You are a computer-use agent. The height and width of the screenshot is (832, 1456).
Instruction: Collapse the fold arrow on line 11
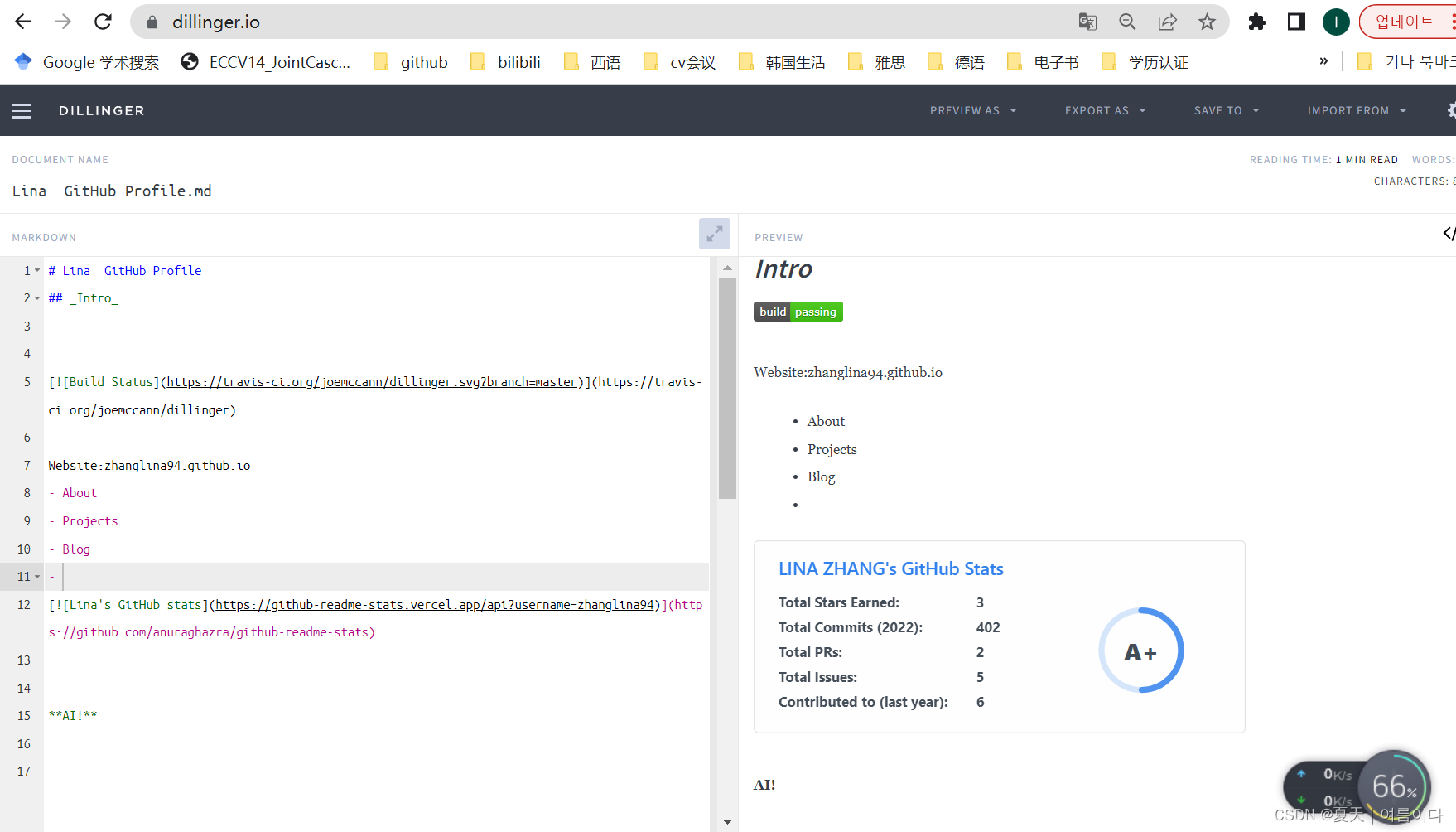tap(37, 577)
